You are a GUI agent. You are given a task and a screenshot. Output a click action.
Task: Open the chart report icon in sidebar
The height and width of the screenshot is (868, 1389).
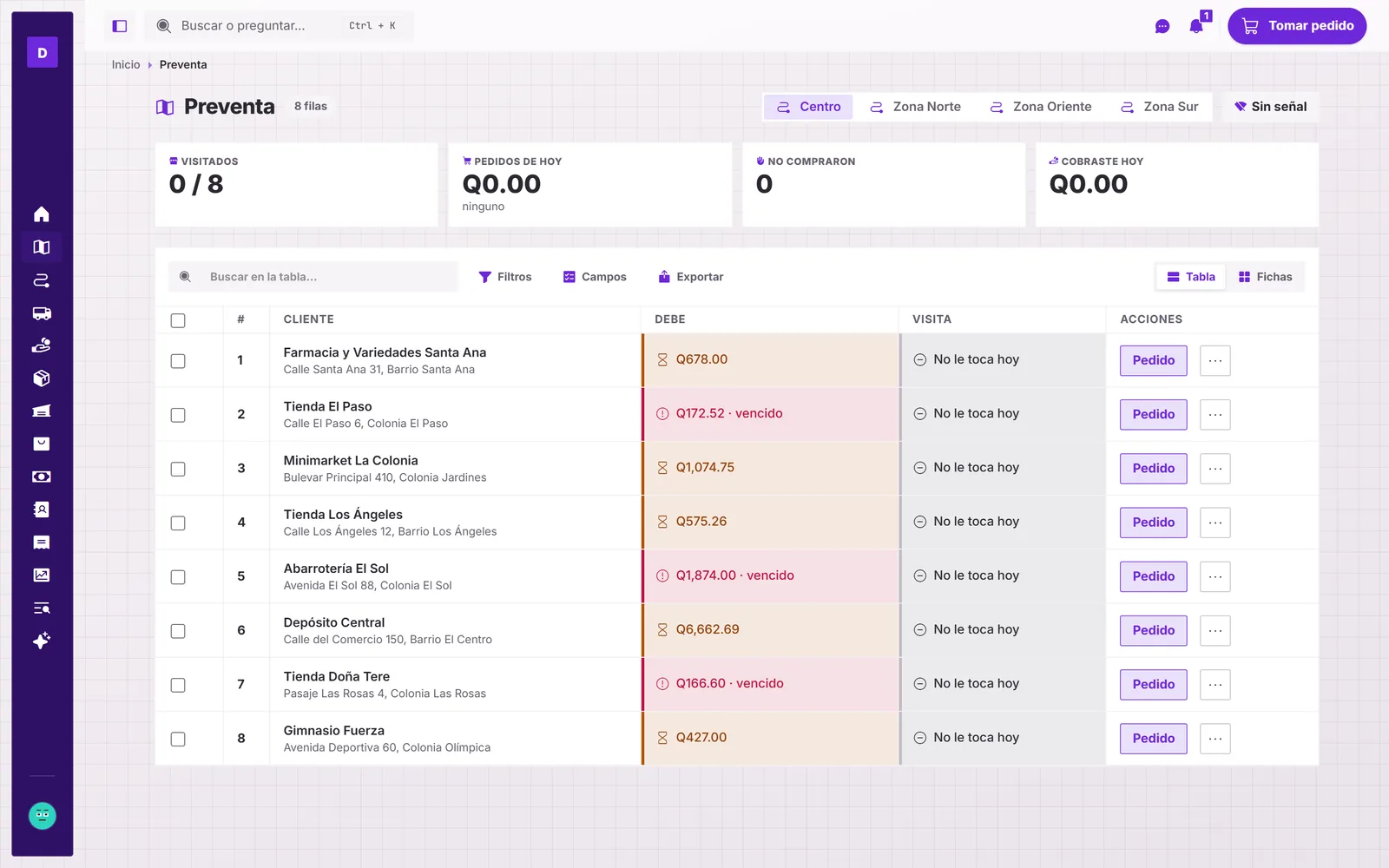pos(42,575)
